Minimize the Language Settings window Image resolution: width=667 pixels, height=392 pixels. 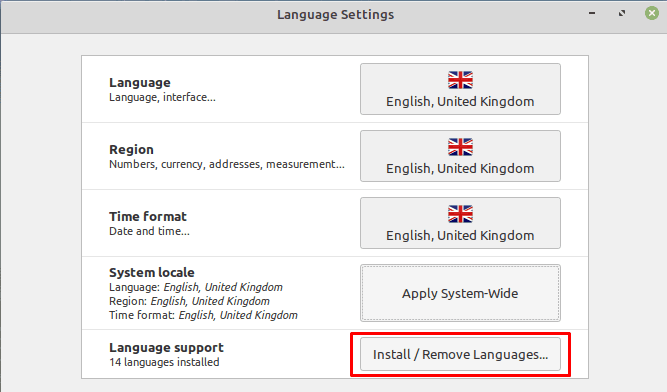pos(592,13)
